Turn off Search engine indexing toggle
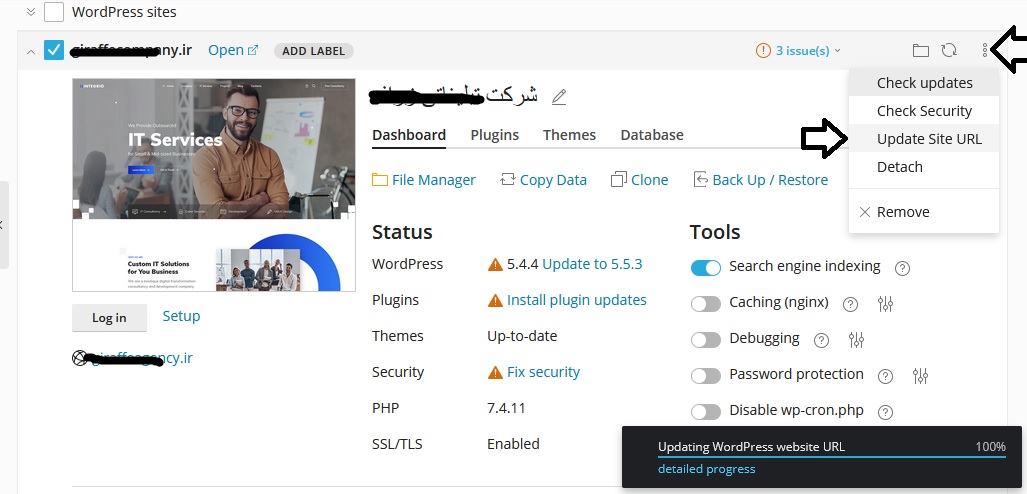Image resolution: width=1027 pixels, height=494 pixels. 706,267
